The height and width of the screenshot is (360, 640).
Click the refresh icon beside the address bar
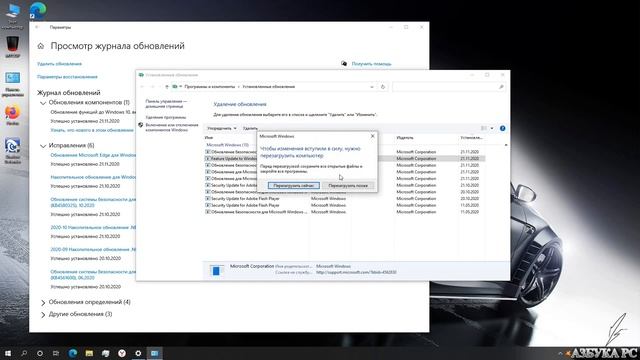(382, 87)
